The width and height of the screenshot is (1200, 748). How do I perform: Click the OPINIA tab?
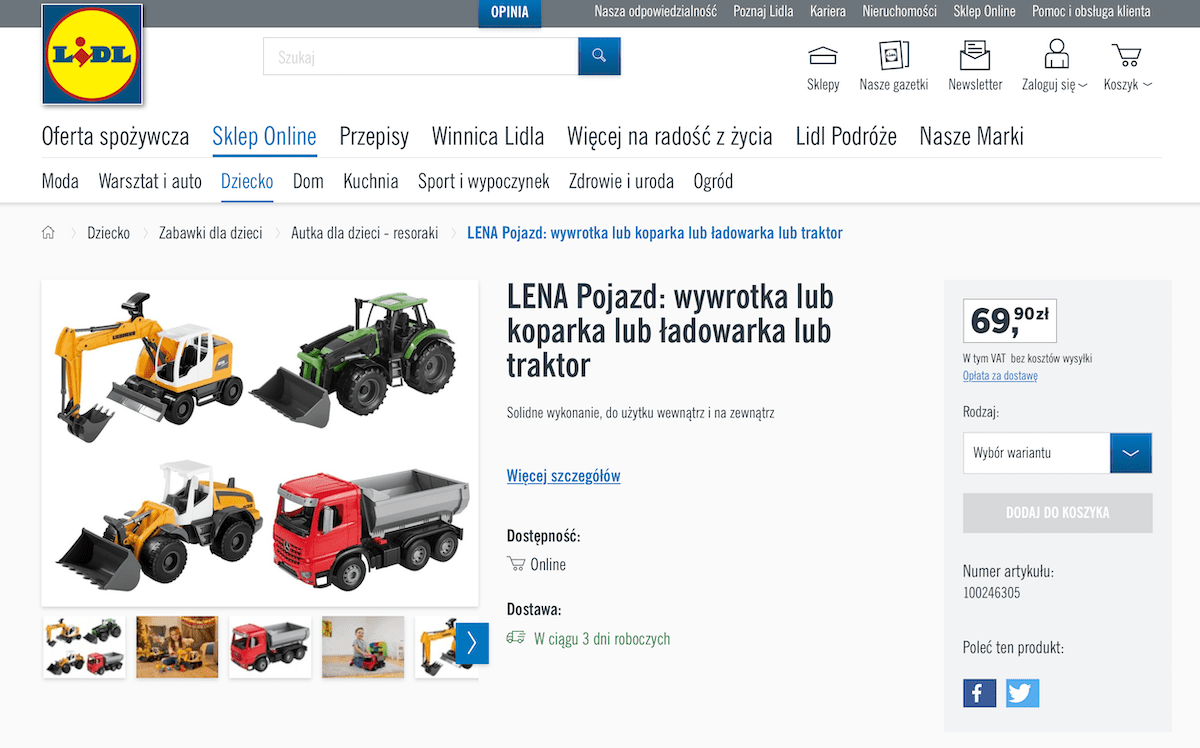[510, 13]
